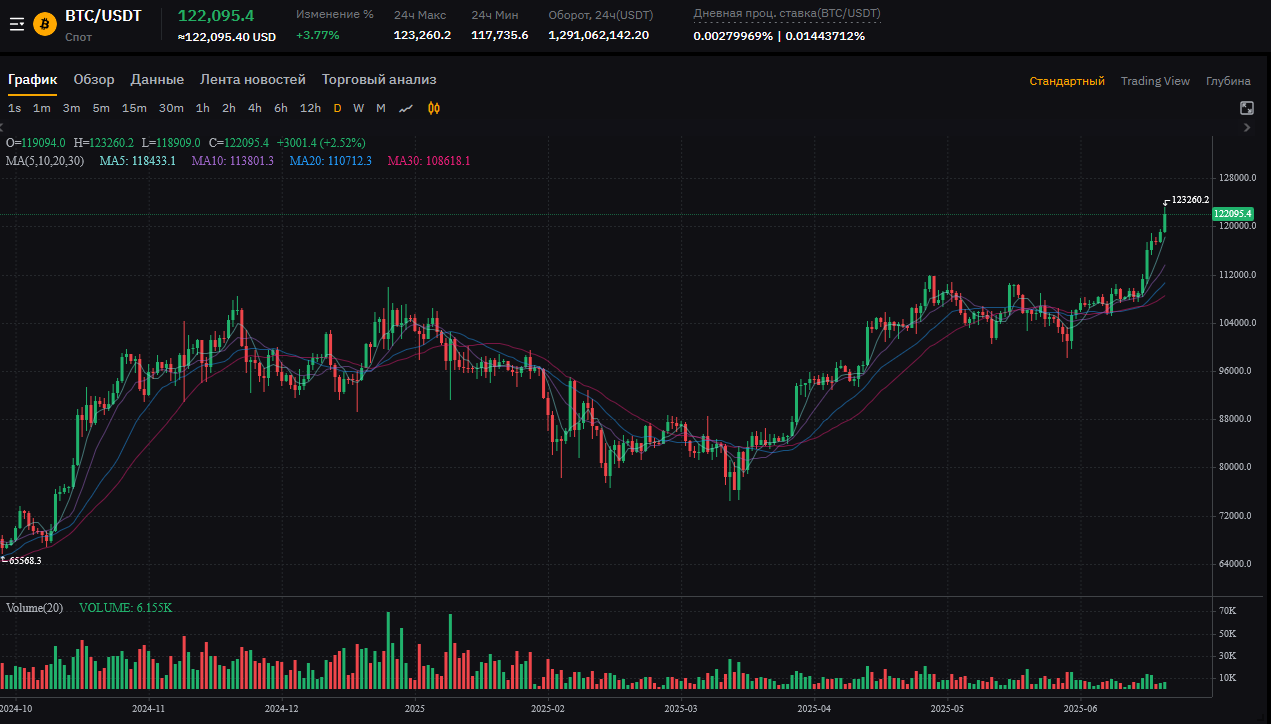This screenshot has height=724, width=1271.
Task: Set the interval to 15m
Action: (x=134, y=108)
